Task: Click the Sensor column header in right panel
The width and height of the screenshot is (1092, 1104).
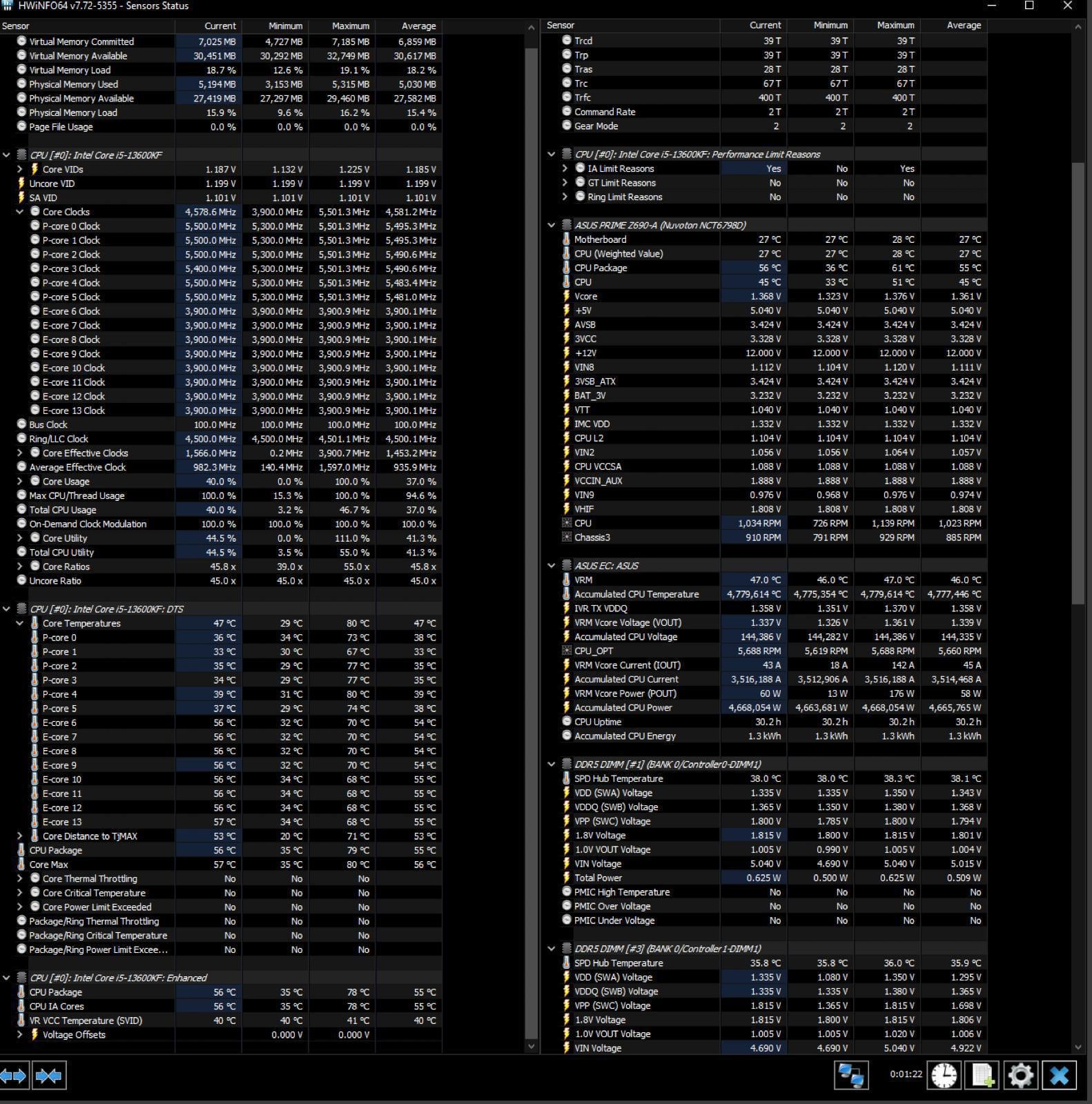Action: 632,25
